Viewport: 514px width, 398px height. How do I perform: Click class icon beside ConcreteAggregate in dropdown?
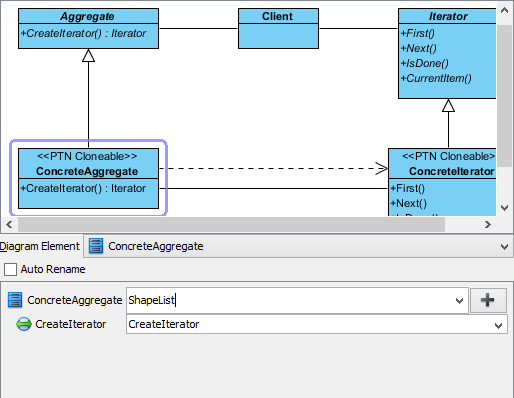(x=96, y=246)
